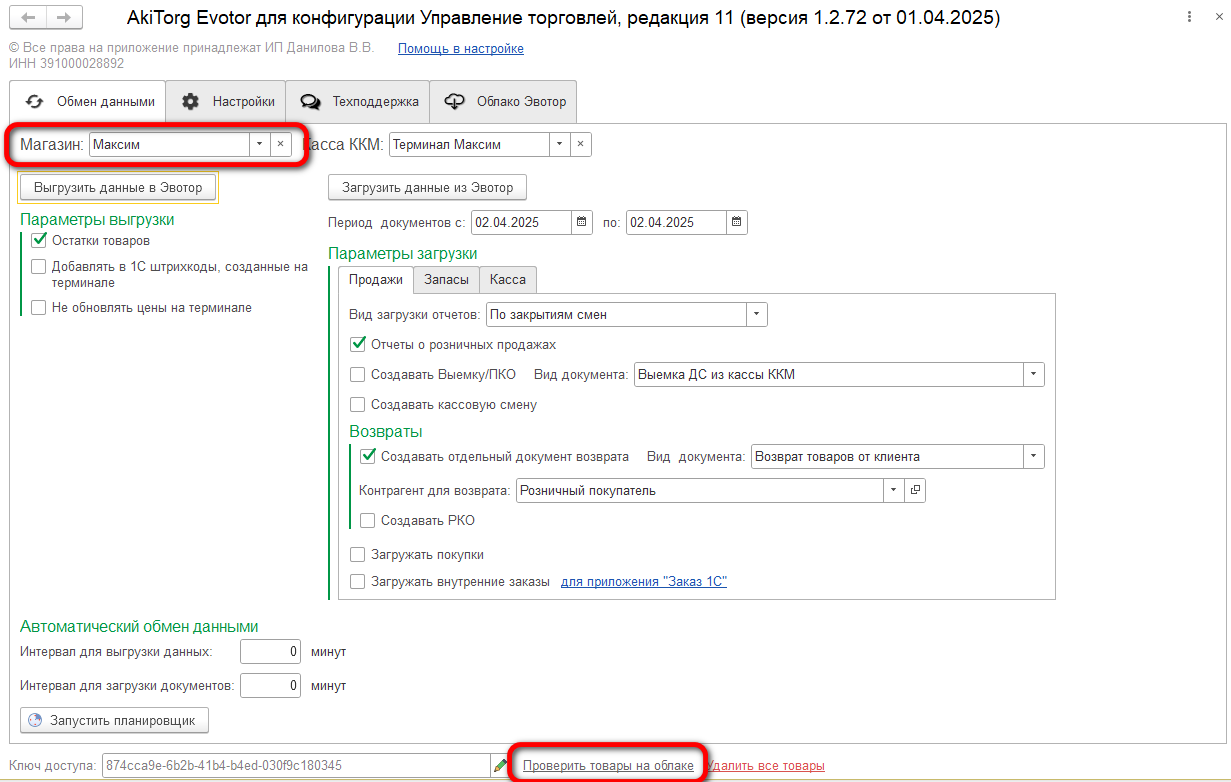Enable Загружать внутренние заказы checkbox
This screenshot has height=782, width=1231.
(358, 581)
